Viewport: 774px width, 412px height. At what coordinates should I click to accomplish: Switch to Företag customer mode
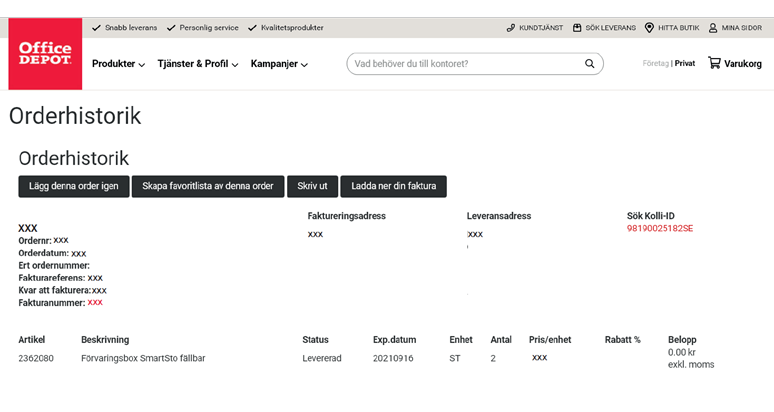[655, 64]
